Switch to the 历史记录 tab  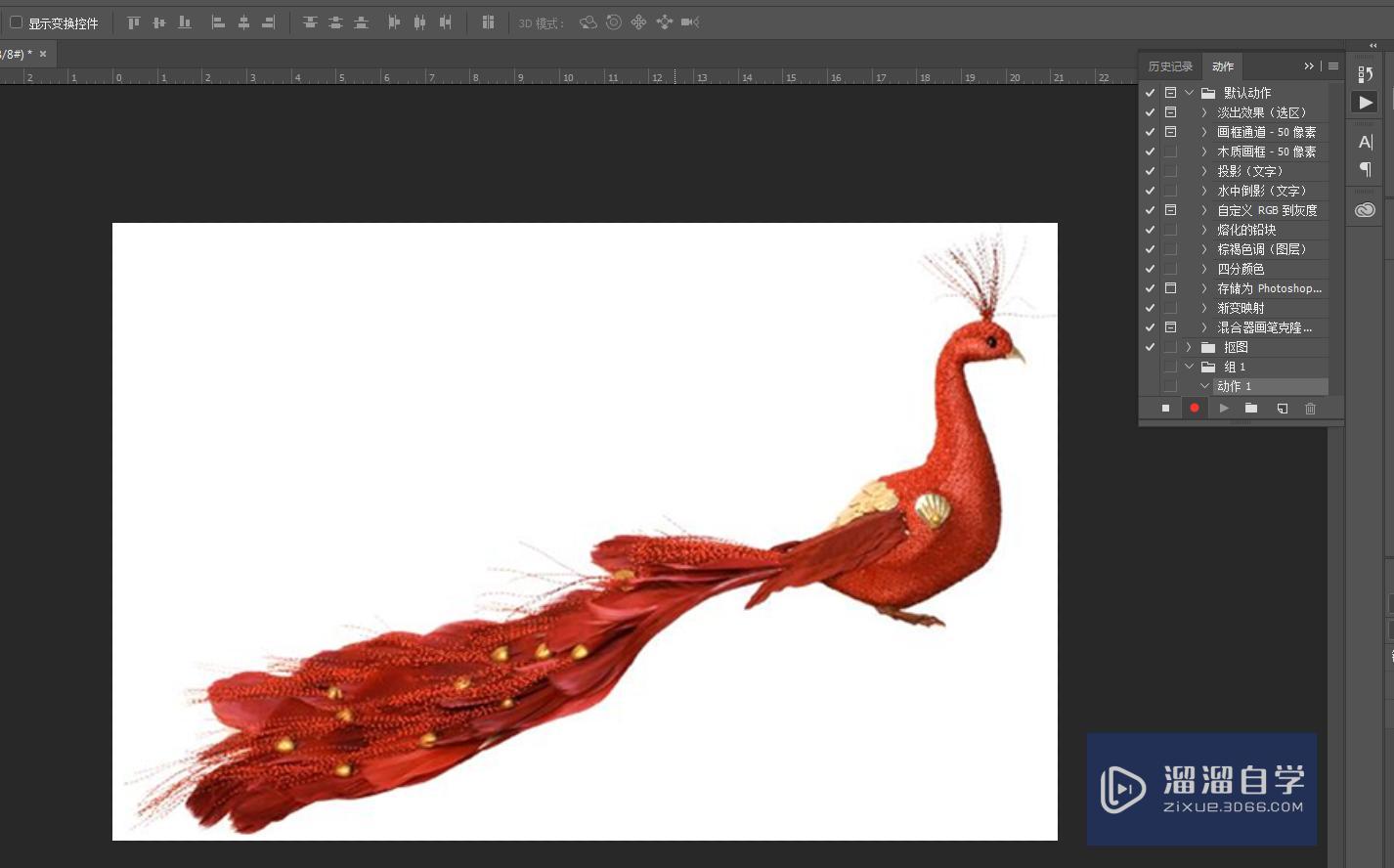tap(1170, 66)
